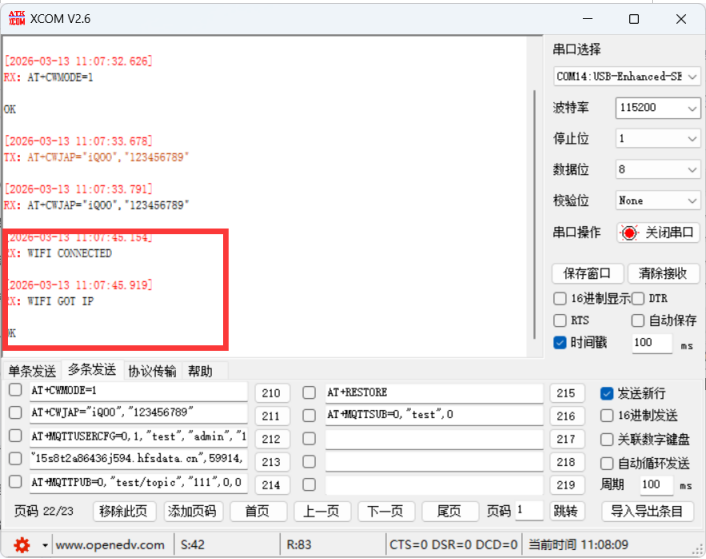Click the 保存窗口 save window button
Image resolution: width=706 pixels, height=559 pixels.
coord(588,273)
